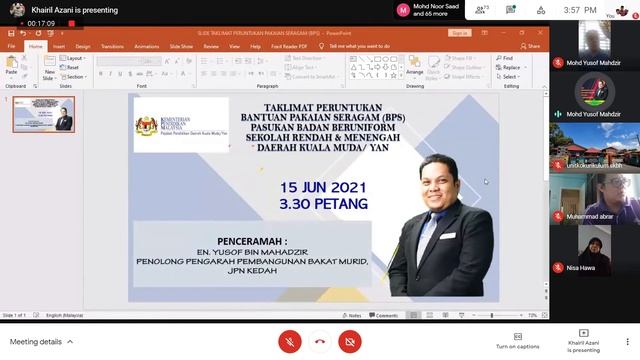Toggle camera off button in Meet
The width and height of the screenshot is (640, 360).
(x=350, y=342)
